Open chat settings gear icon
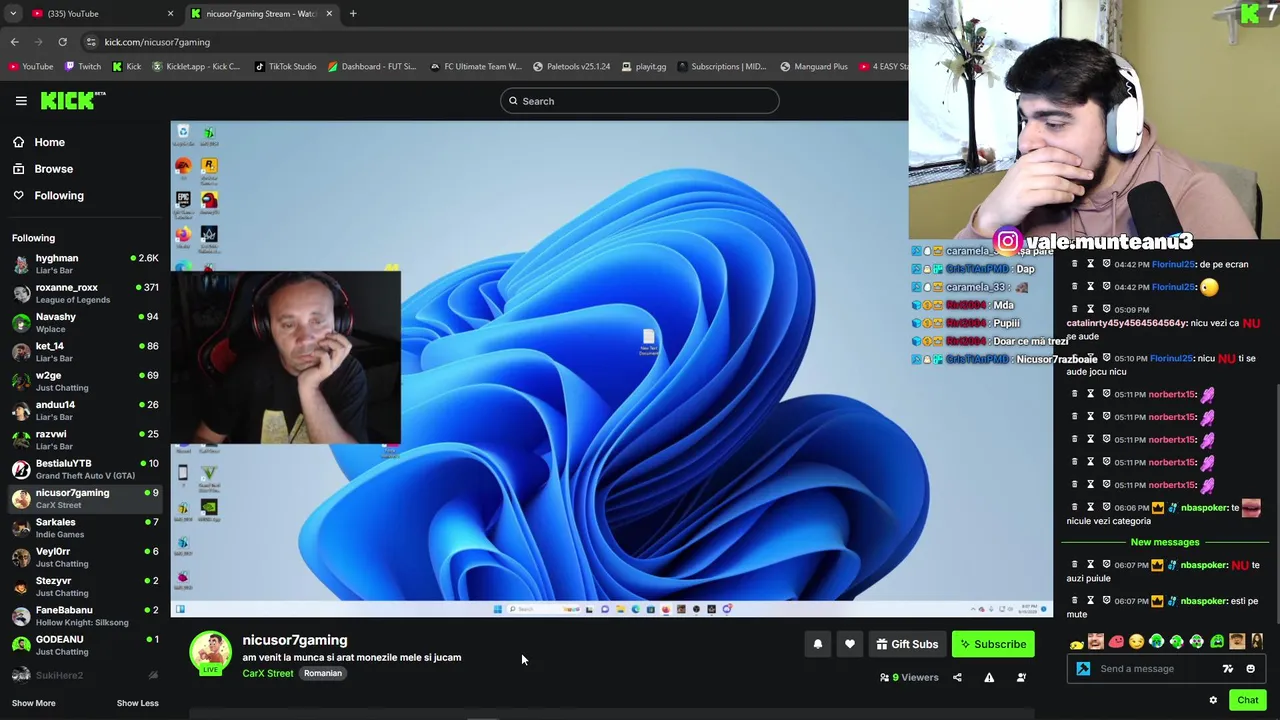1280x720 pixels. point(1213,700)
